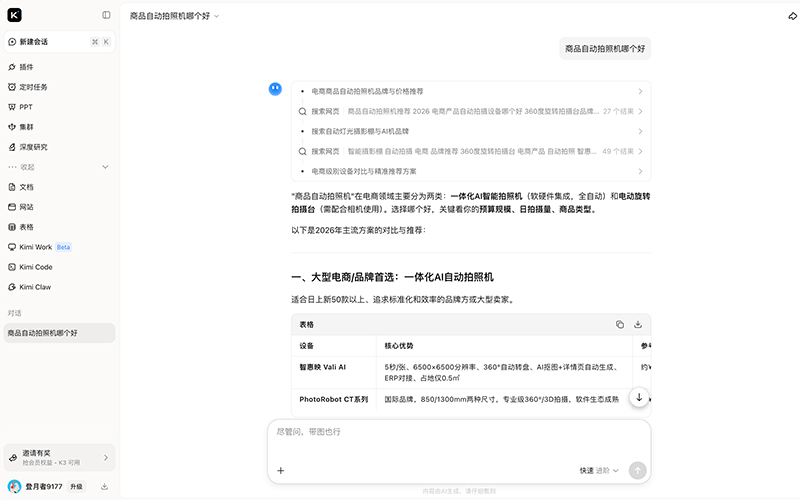This screenshot has height=500, width=800.
Task: Open Kimi Claw
Action: (59, 287)
